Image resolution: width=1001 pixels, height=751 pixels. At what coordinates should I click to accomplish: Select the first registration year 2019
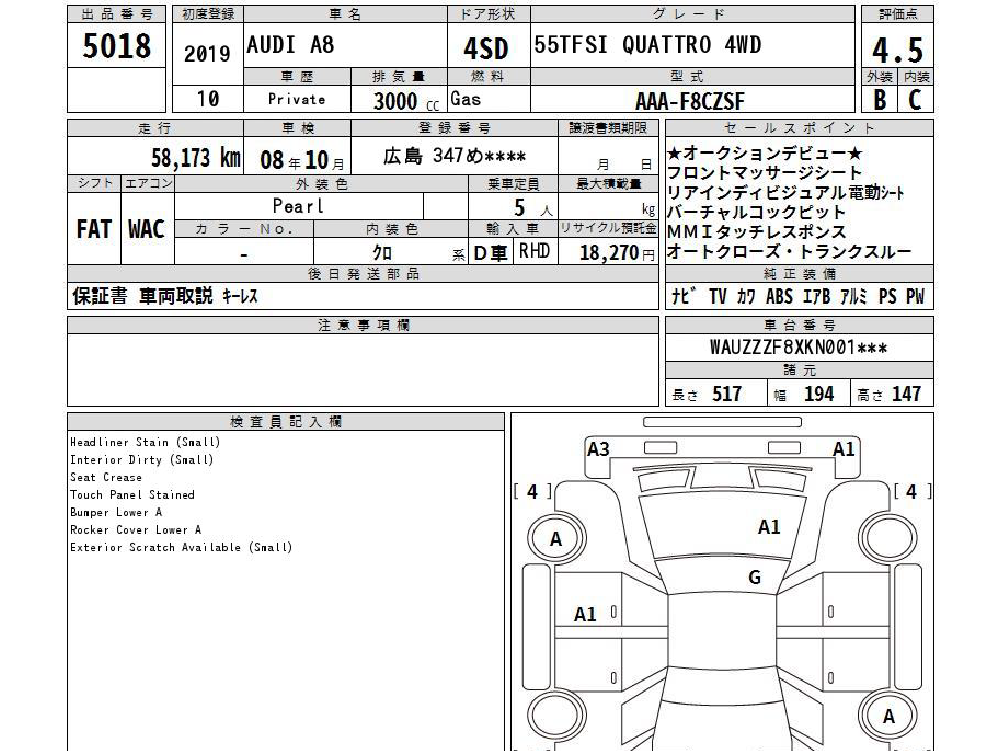207,54
